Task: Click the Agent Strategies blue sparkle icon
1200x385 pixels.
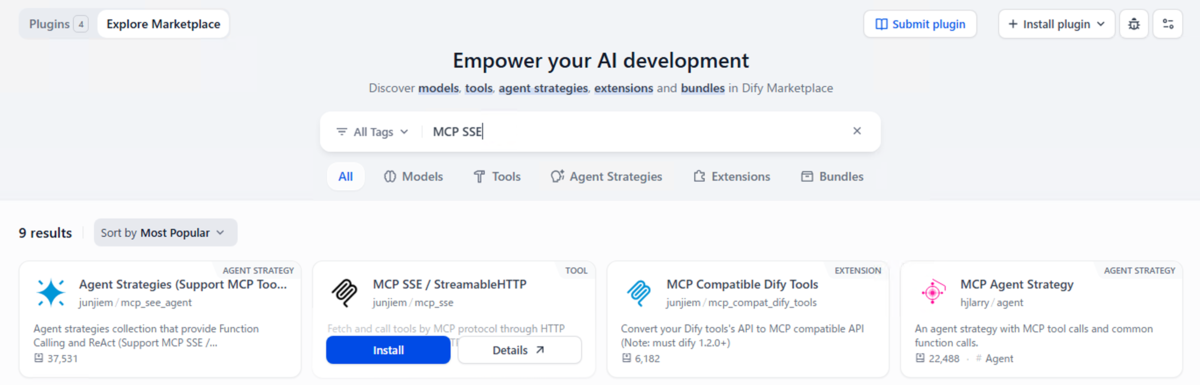Action: [51, 292]
